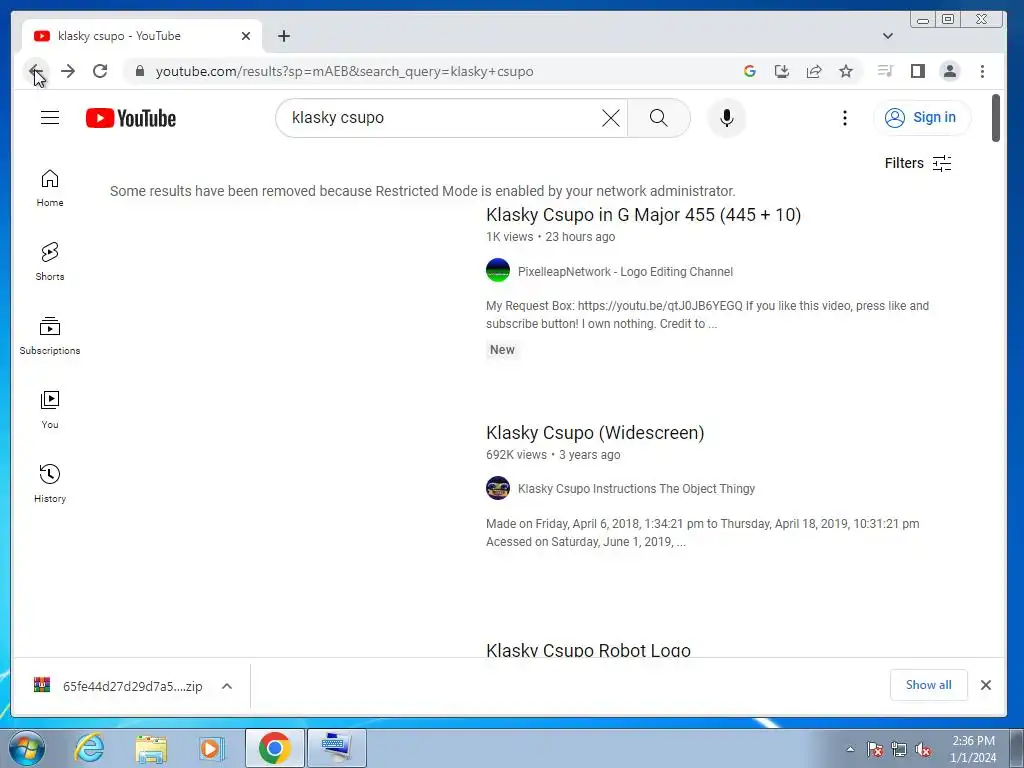This screenshot has width=1024, height=768.
Task: Close the klasky csupo YouTube tab
Action: coord(246,36)
